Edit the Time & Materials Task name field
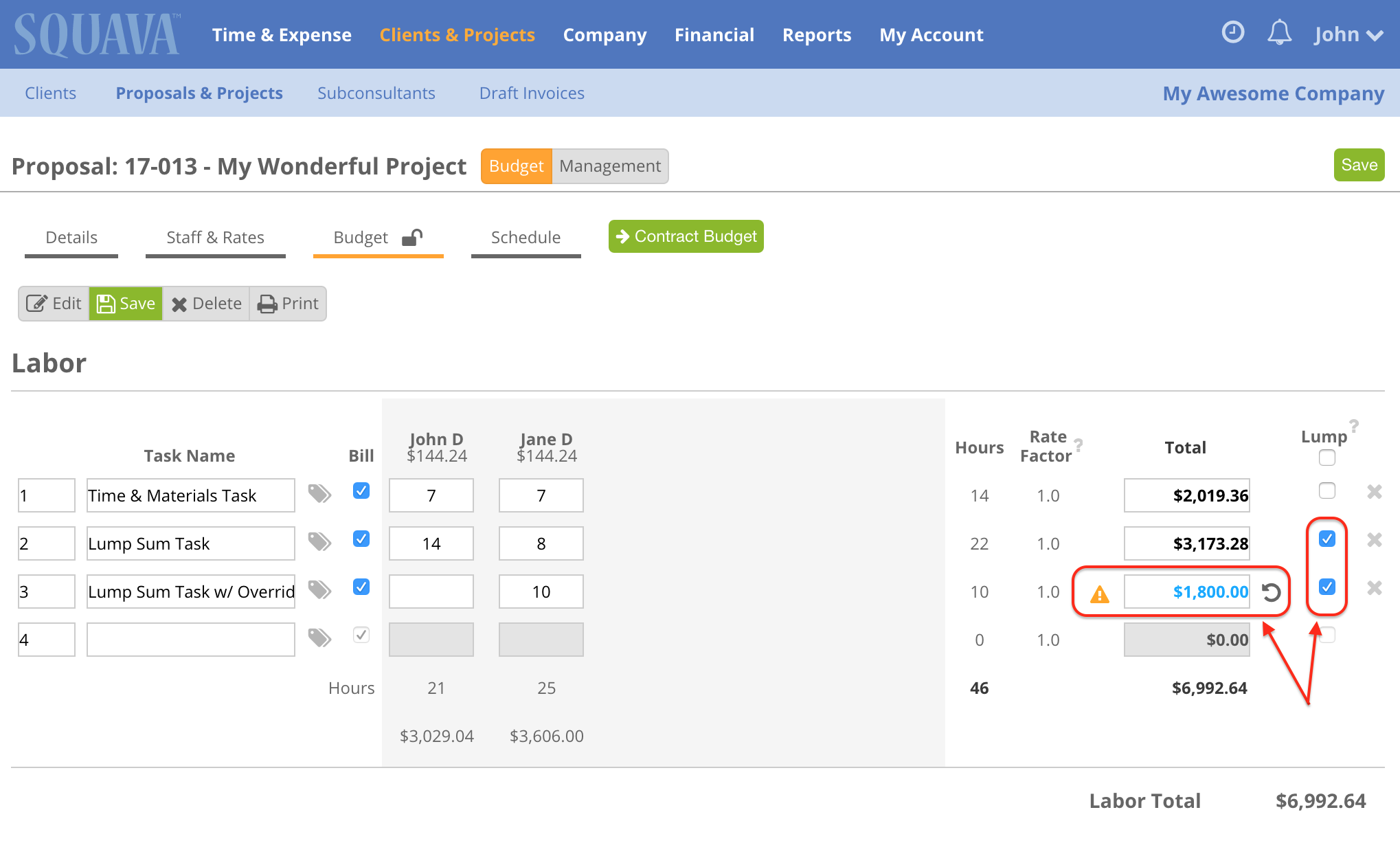The height and width of the screenshot is (867, 1400). pyautogui.click(x=191, y=495)
